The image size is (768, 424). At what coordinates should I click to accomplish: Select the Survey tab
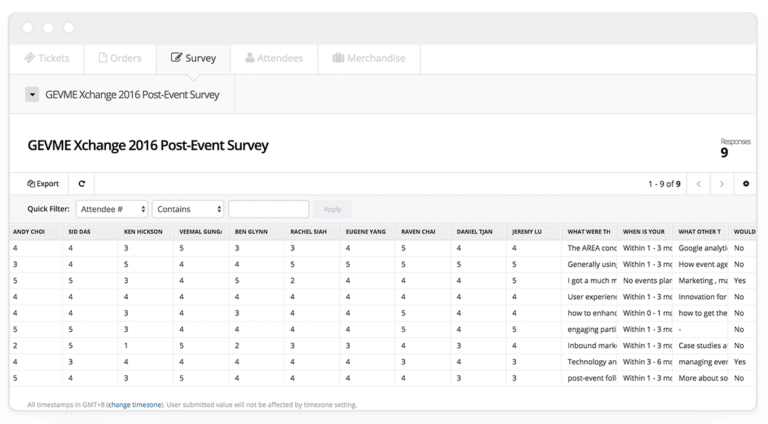coord(193,58)
